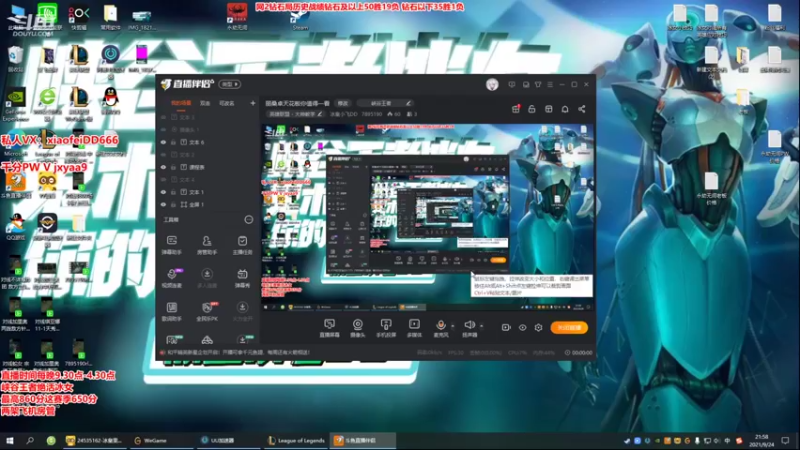The image size is (800, 450).
Task: Edit the 英雄联盟 category selector
Action: point(295,114)
